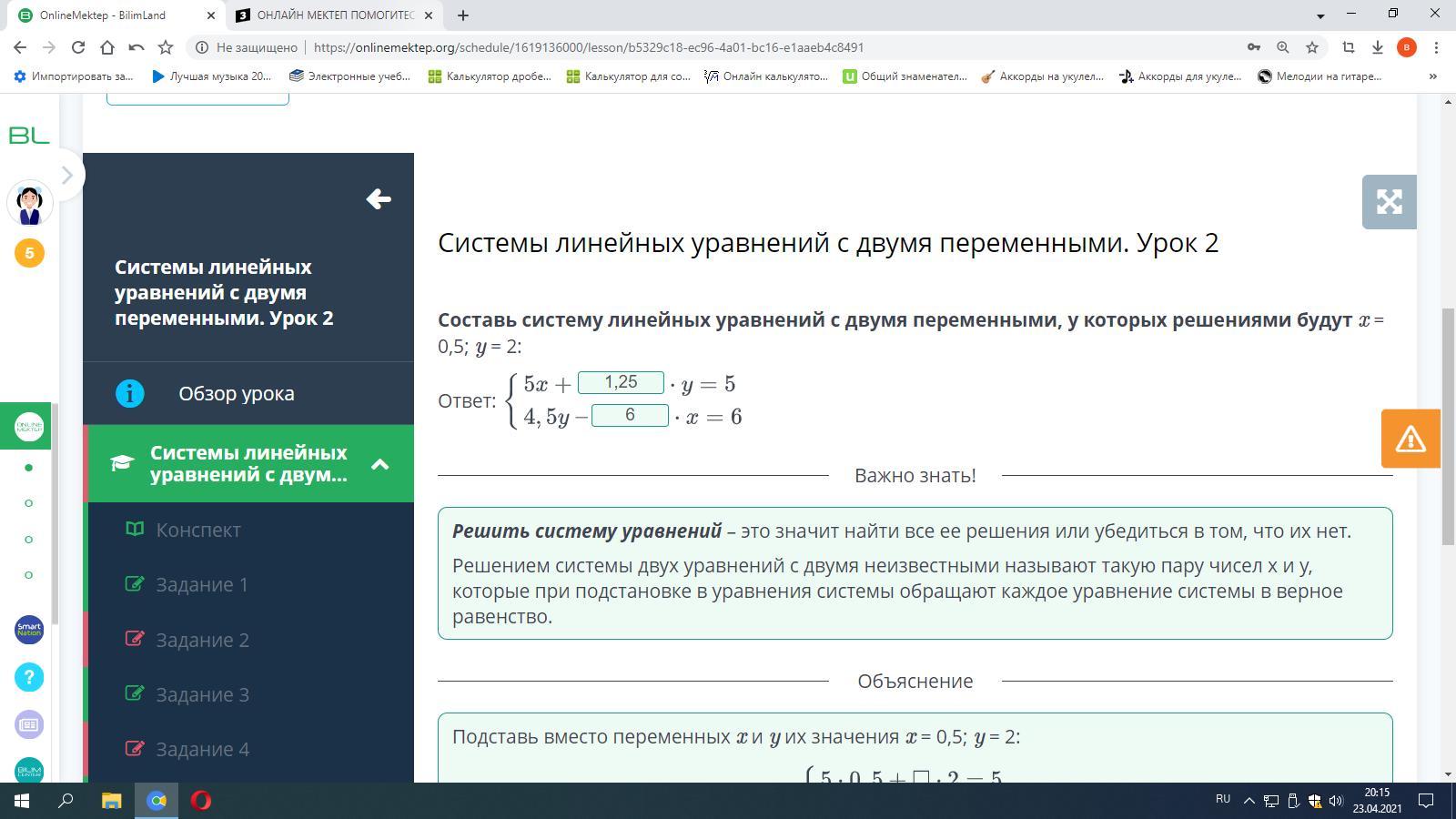Screen dimensions: 1456x819
Task: Expand the sidebar with the chevron handle
Action: tap(66, 175)
